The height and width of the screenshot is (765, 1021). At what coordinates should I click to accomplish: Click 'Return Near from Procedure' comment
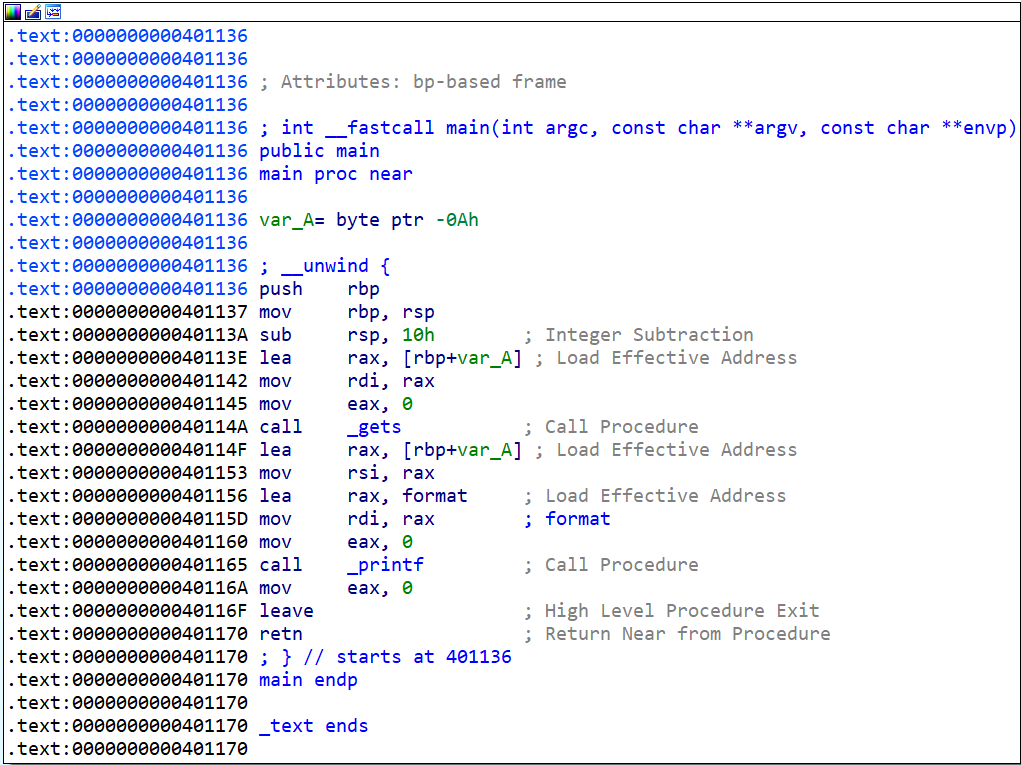(688, 634)
